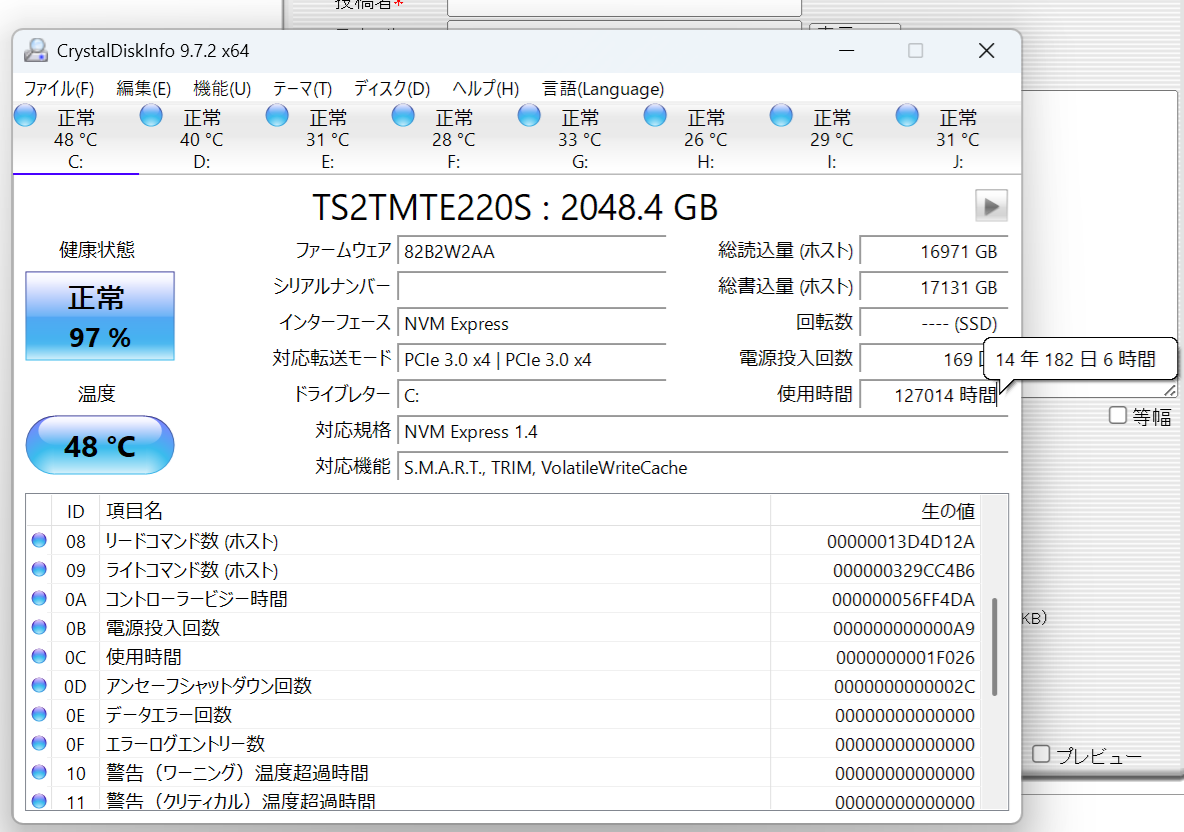Open the テーマ(T) menu

point(302,89)
